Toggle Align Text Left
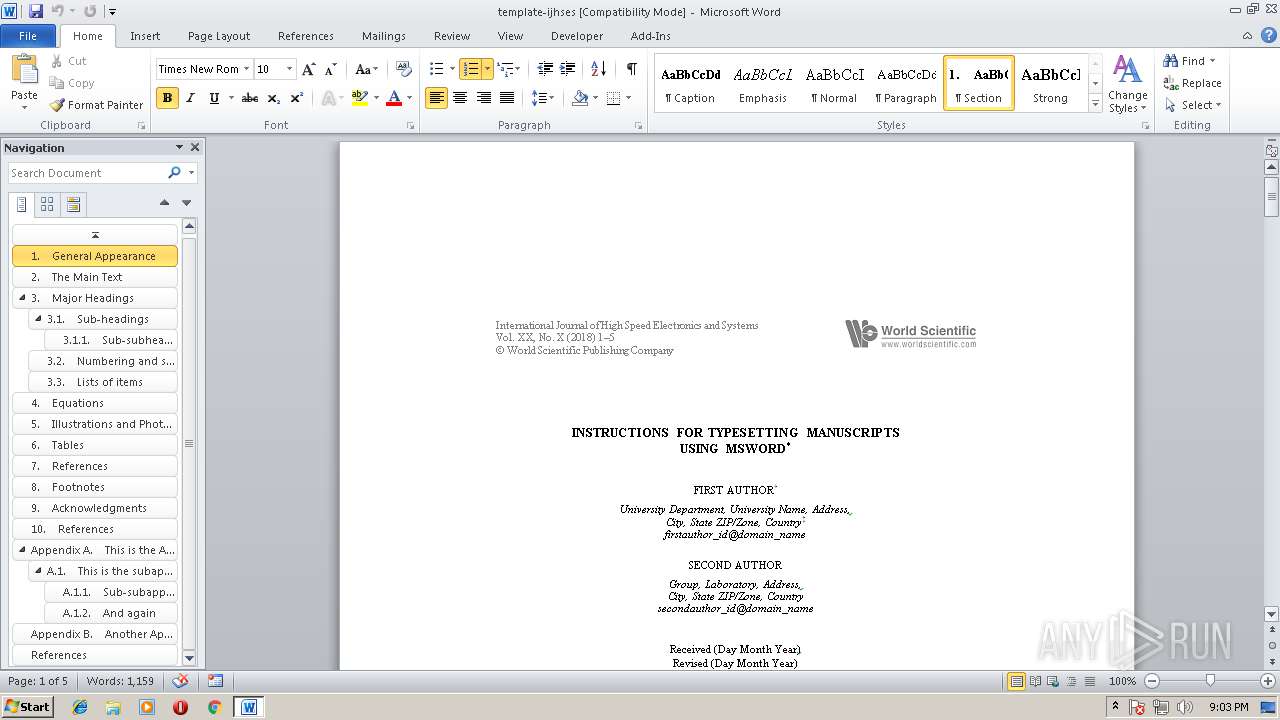This screenshot has width=1280, height=720. click(436, 98)
